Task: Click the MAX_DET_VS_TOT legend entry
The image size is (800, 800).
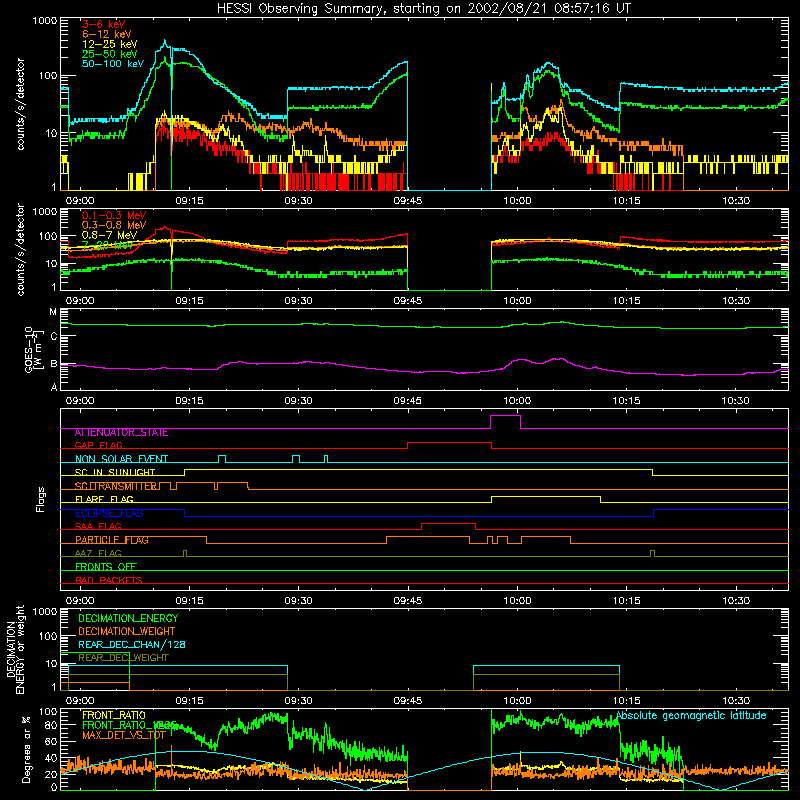Action: [x=123, y=735]
